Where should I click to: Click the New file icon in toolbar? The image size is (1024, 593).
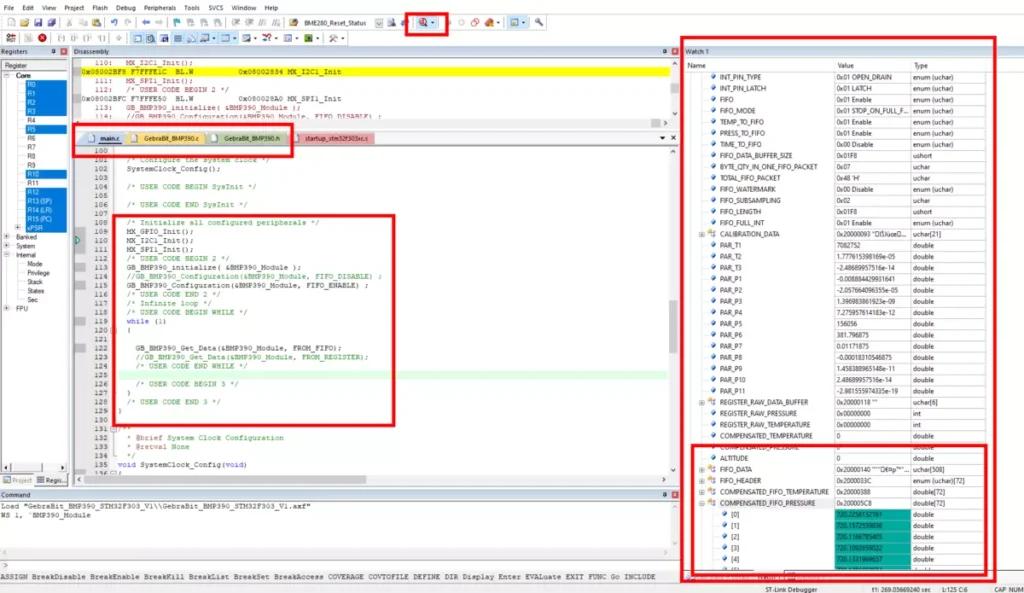[11, 23]
